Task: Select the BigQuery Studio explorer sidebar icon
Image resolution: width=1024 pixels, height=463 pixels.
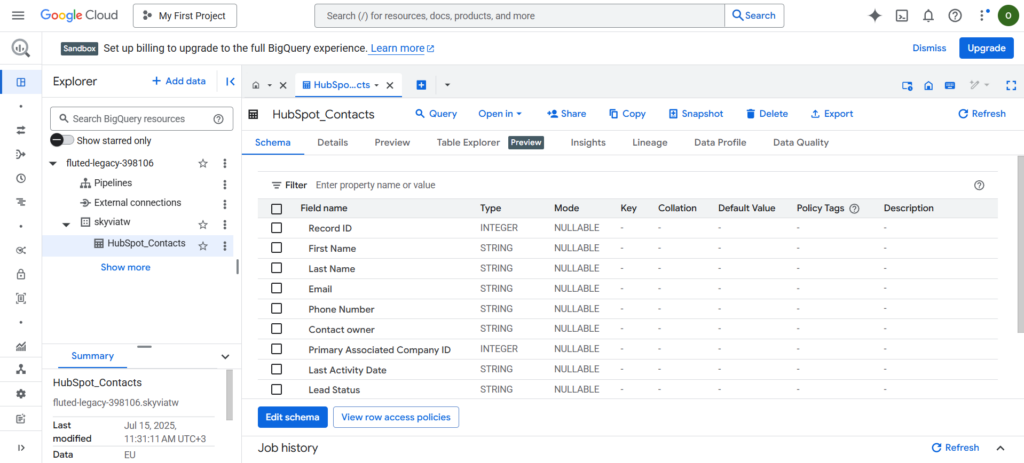Action: [21, 82]
